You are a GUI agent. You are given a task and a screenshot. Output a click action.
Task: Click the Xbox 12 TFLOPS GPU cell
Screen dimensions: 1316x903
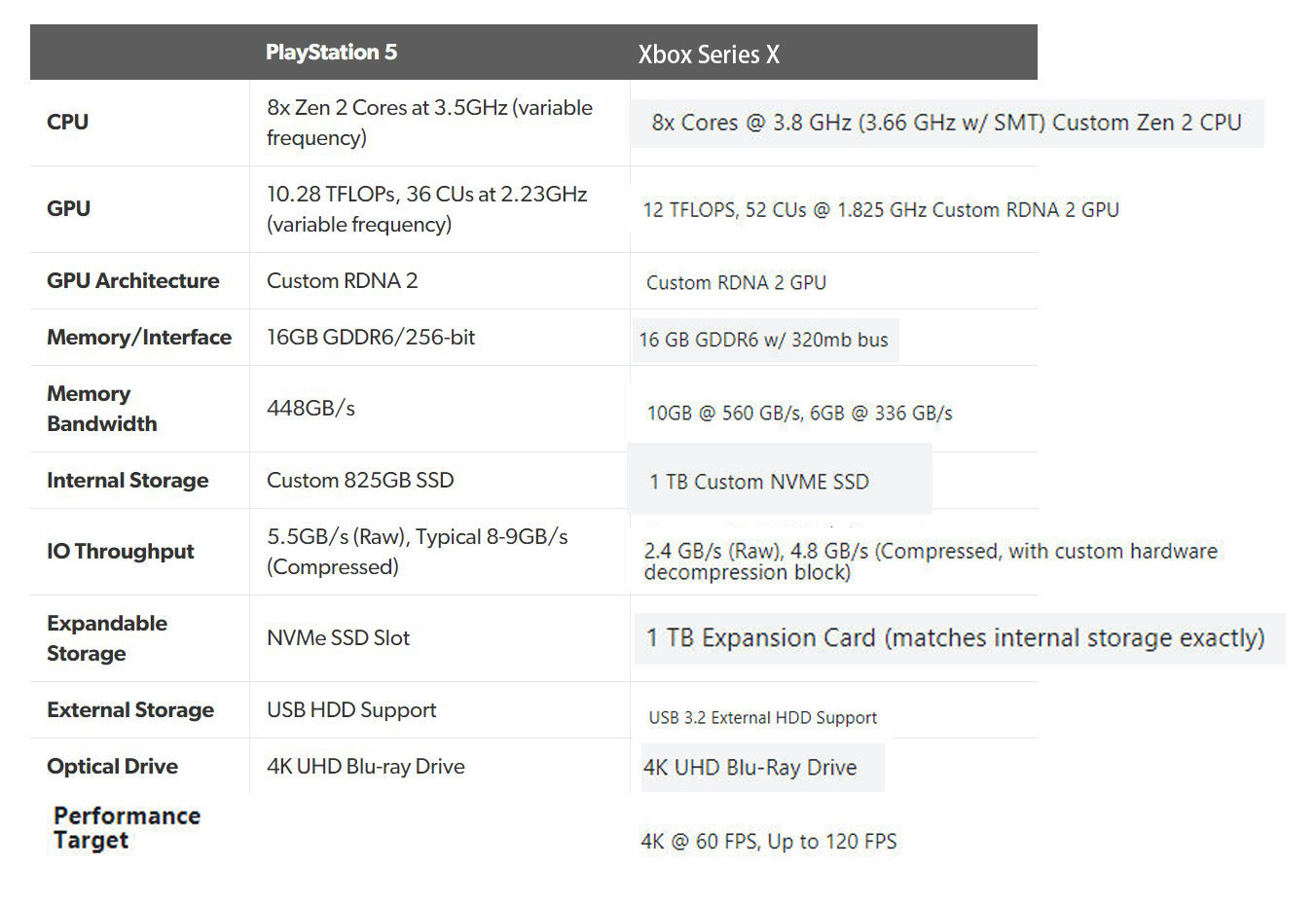[x=881, y=209]
